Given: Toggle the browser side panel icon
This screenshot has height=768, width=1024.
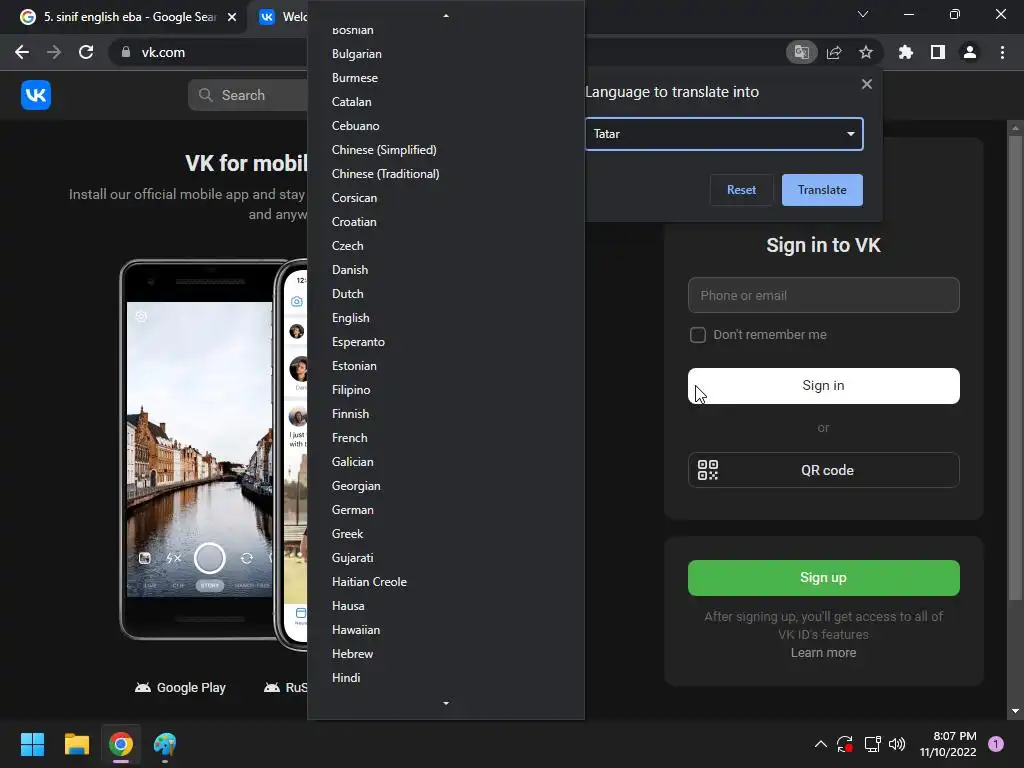Looking at the screenshot, I should [x=938, y=52].
